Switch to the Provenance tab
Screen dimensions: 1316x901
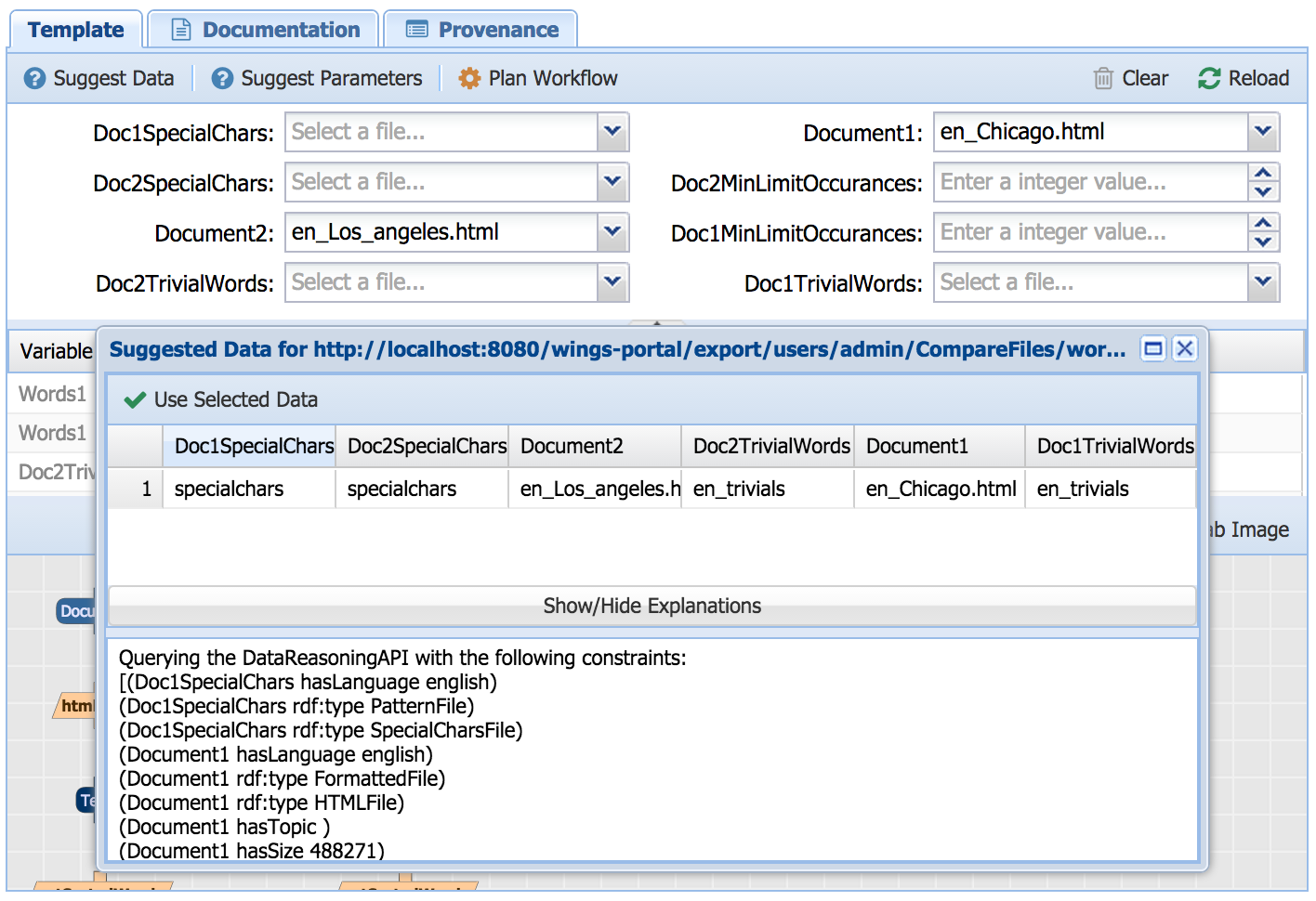481,30
